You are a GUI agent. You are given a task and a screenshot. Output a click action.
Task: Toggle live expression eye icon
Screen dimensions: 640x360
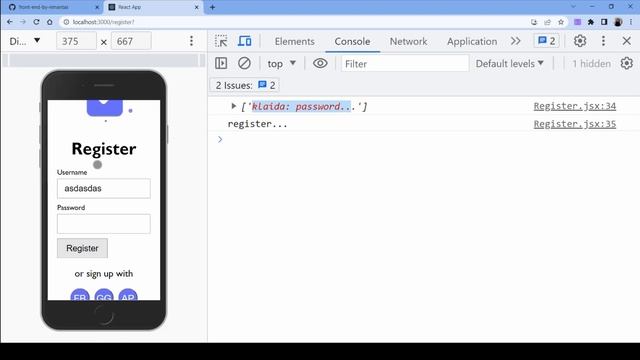[320, 63]
